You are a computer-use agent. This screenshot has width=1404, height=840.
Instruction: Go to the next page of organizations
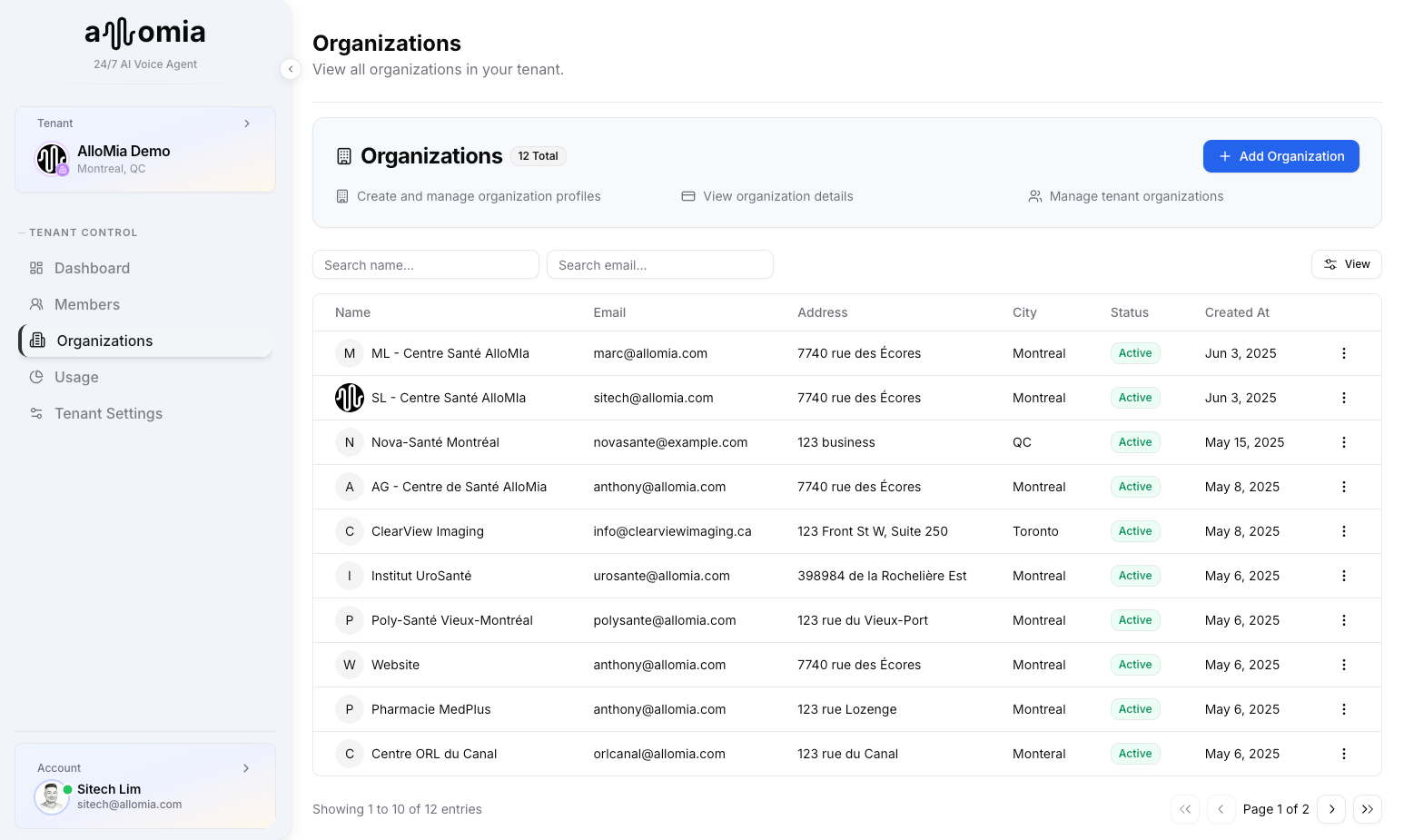click(1331, 809)
